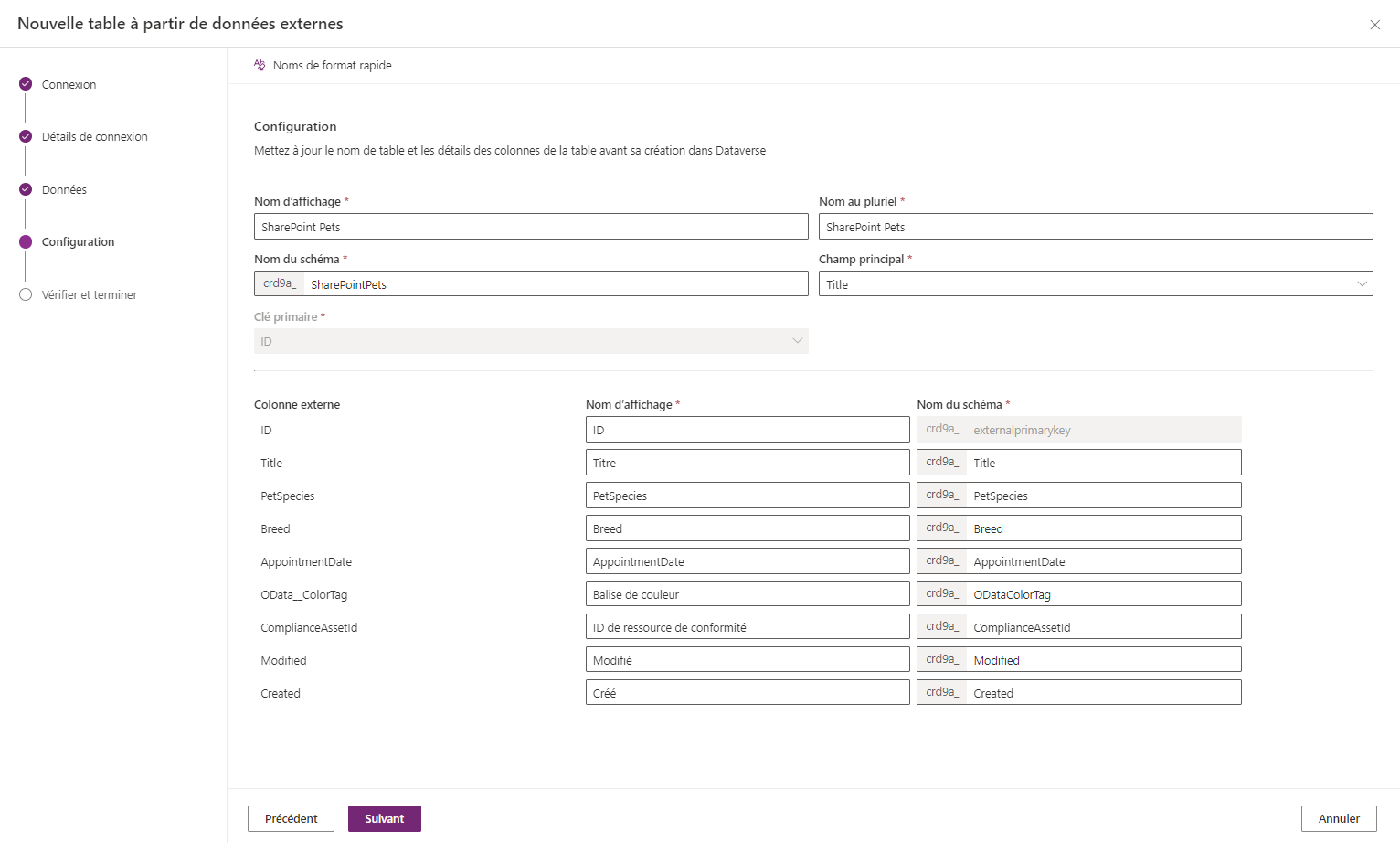Edit the Title schema name field
Viewport: 1400px width, 843px height.
click(1104, 463)
